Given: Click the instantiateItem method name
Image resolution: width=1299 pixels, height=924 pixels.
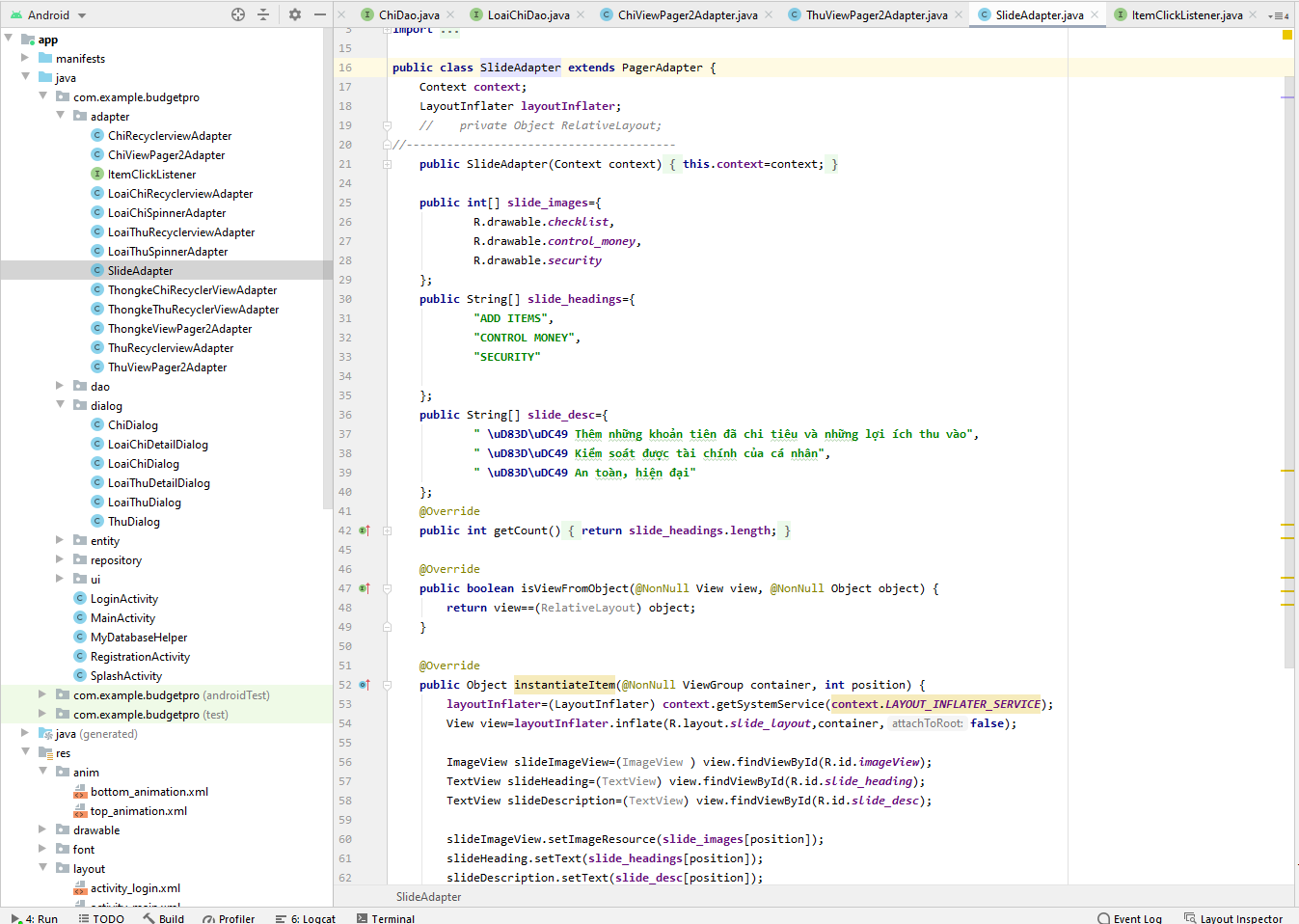Looking at the screenshot, I should 565,685.
